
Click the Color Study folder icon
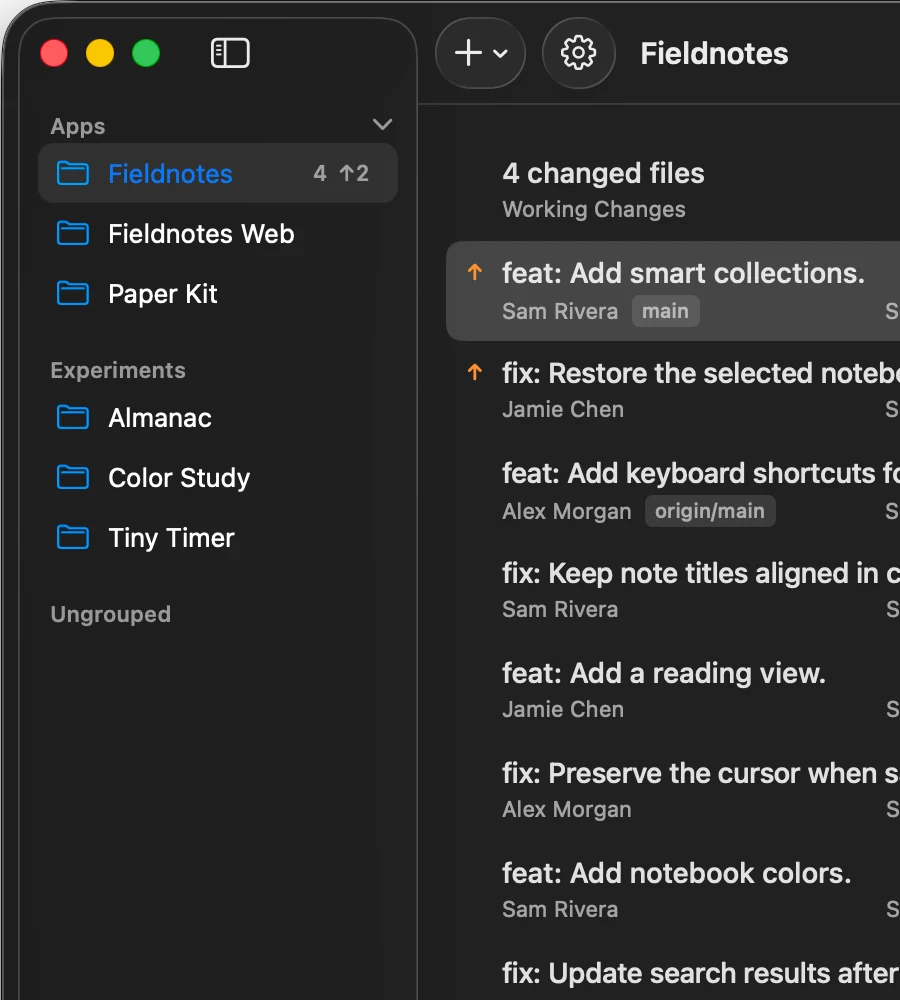tap(73, 478)
